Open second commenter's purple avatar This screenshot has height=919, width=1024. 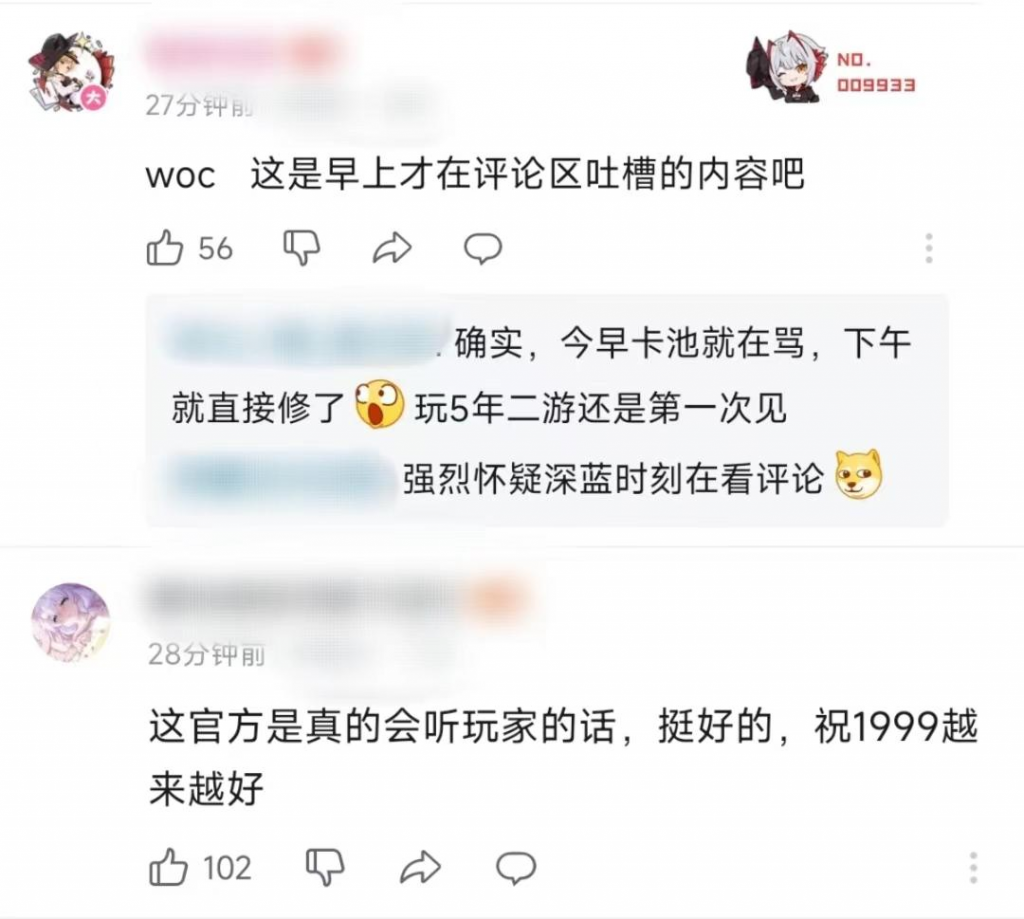[71, 622]
